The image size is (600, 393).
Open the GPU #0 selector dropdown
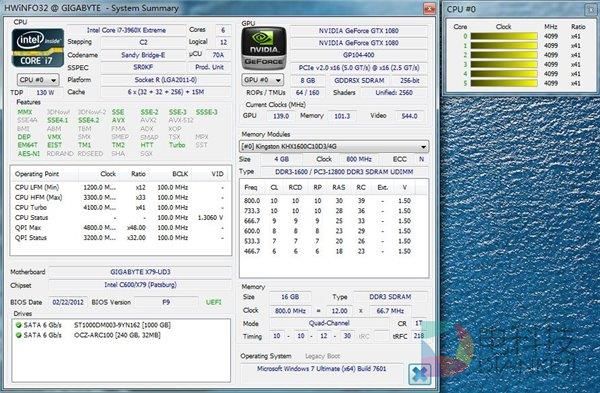coord(262,80)
